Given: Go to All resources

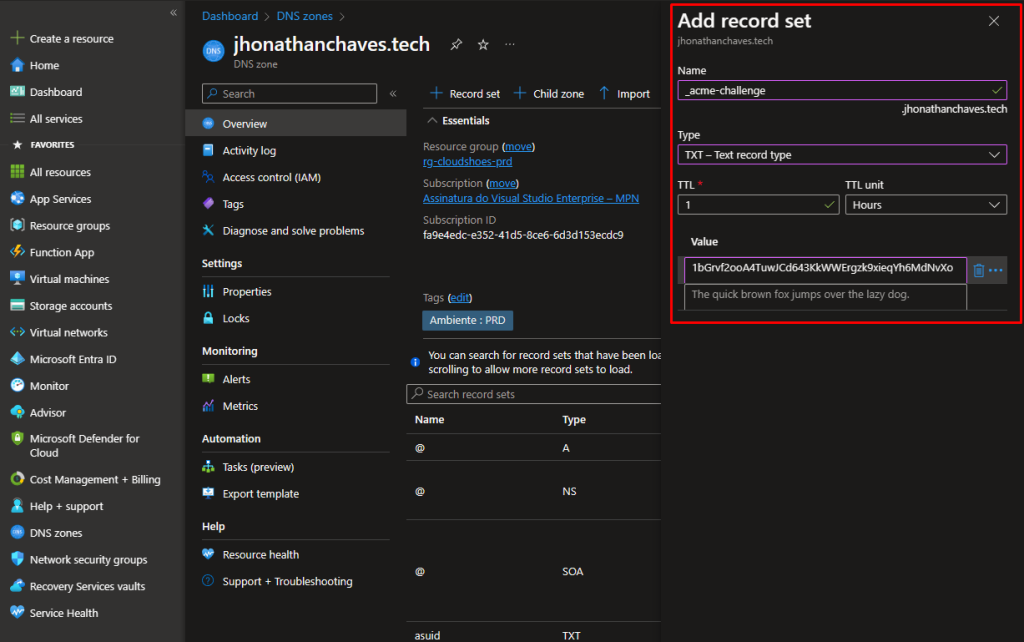Looking at the screenshot, I should [60, 172].
